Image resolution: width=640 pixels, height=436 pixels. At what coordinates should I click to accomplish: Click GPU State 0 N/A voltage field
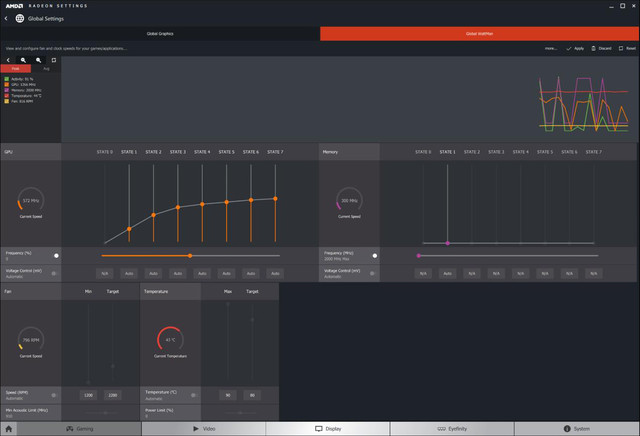[105, 273]
